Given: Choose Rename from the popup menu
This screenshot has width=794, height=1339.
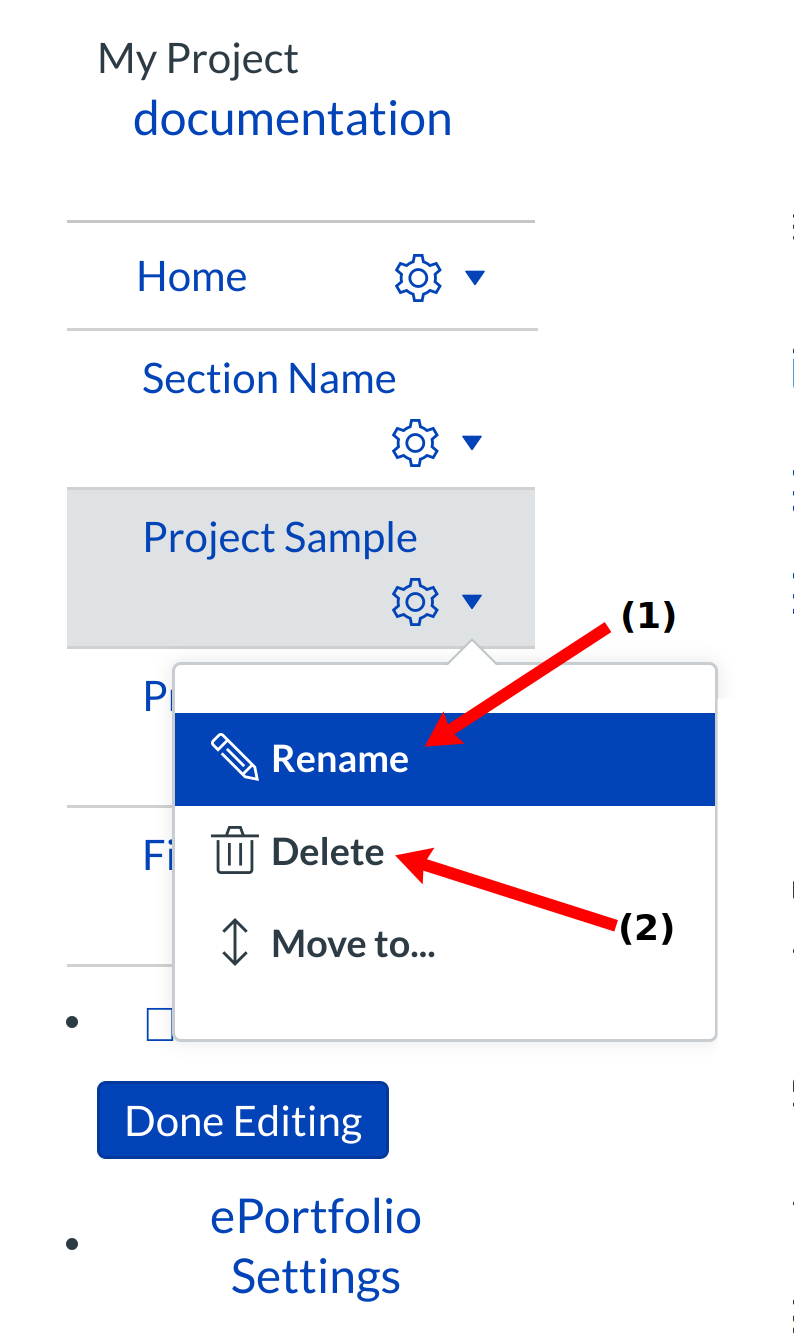Looking at the screenshot, I should pyautogui.click(x=340, y=759).
